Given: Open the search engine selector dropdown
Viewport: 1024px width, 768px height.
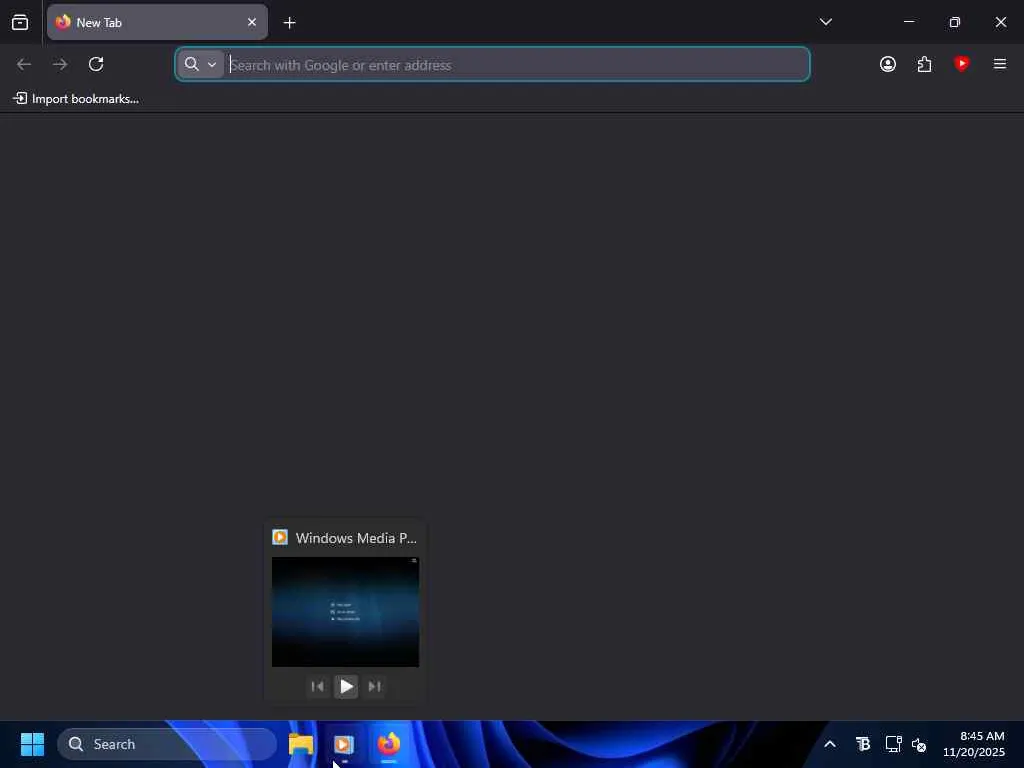Looking at the screenshot, I should tap(200, 64).
